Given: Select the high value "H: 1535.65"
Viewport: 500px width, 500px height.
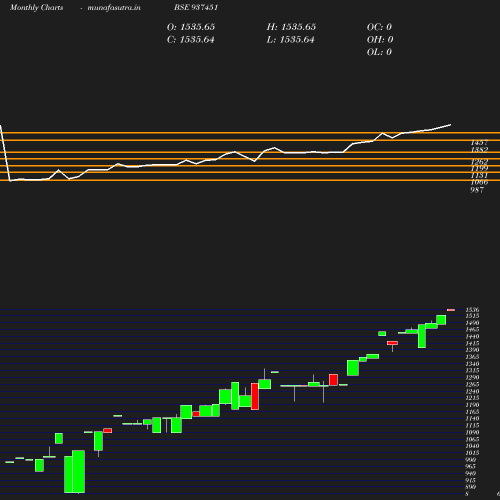Looking at the screenshot, I should click(x=291, y=27).
